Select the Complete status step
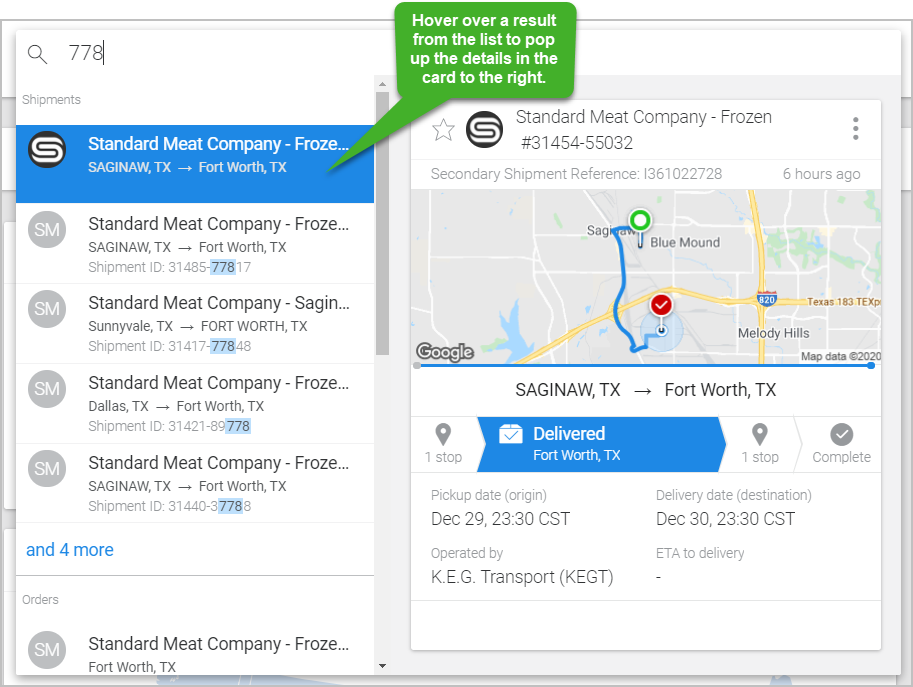The image size is (913, 687). [841, 444]
